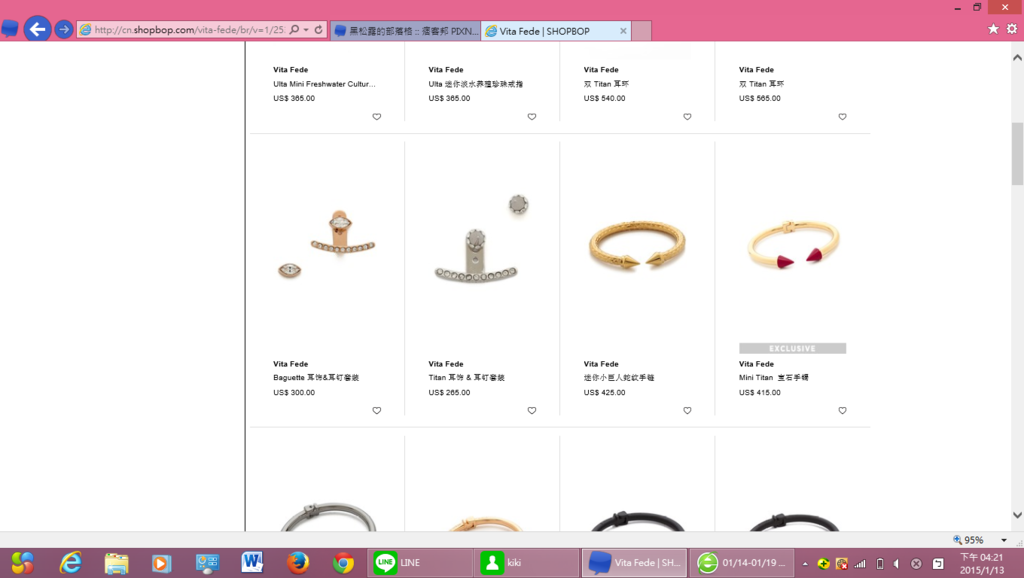
Task: Favorite the US$ 425.00 gold bracelet heart
Action: coord(687,411)
